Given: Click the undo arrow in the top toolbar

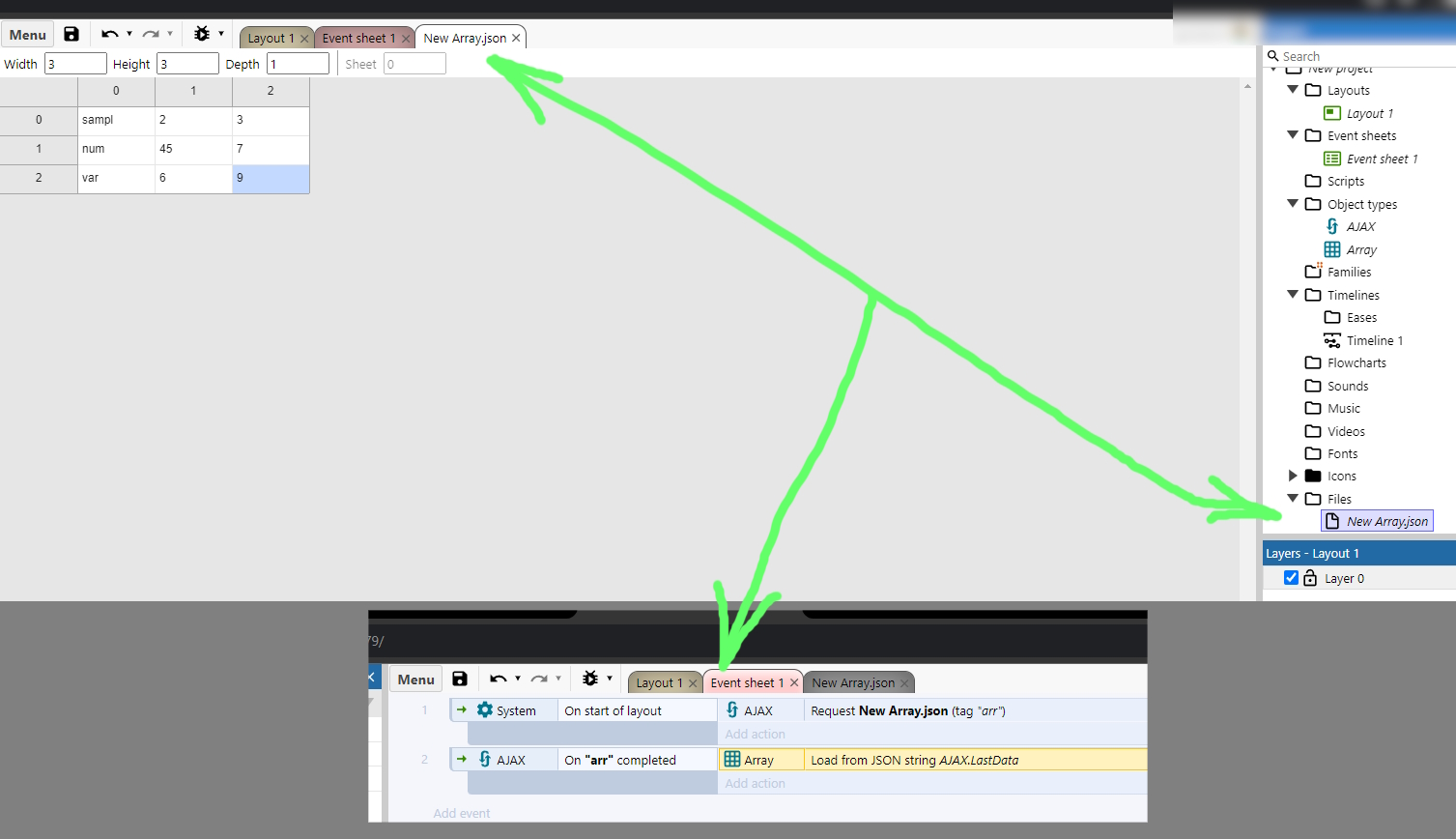Looking at the screenshot, I should (x=109, y=34).
